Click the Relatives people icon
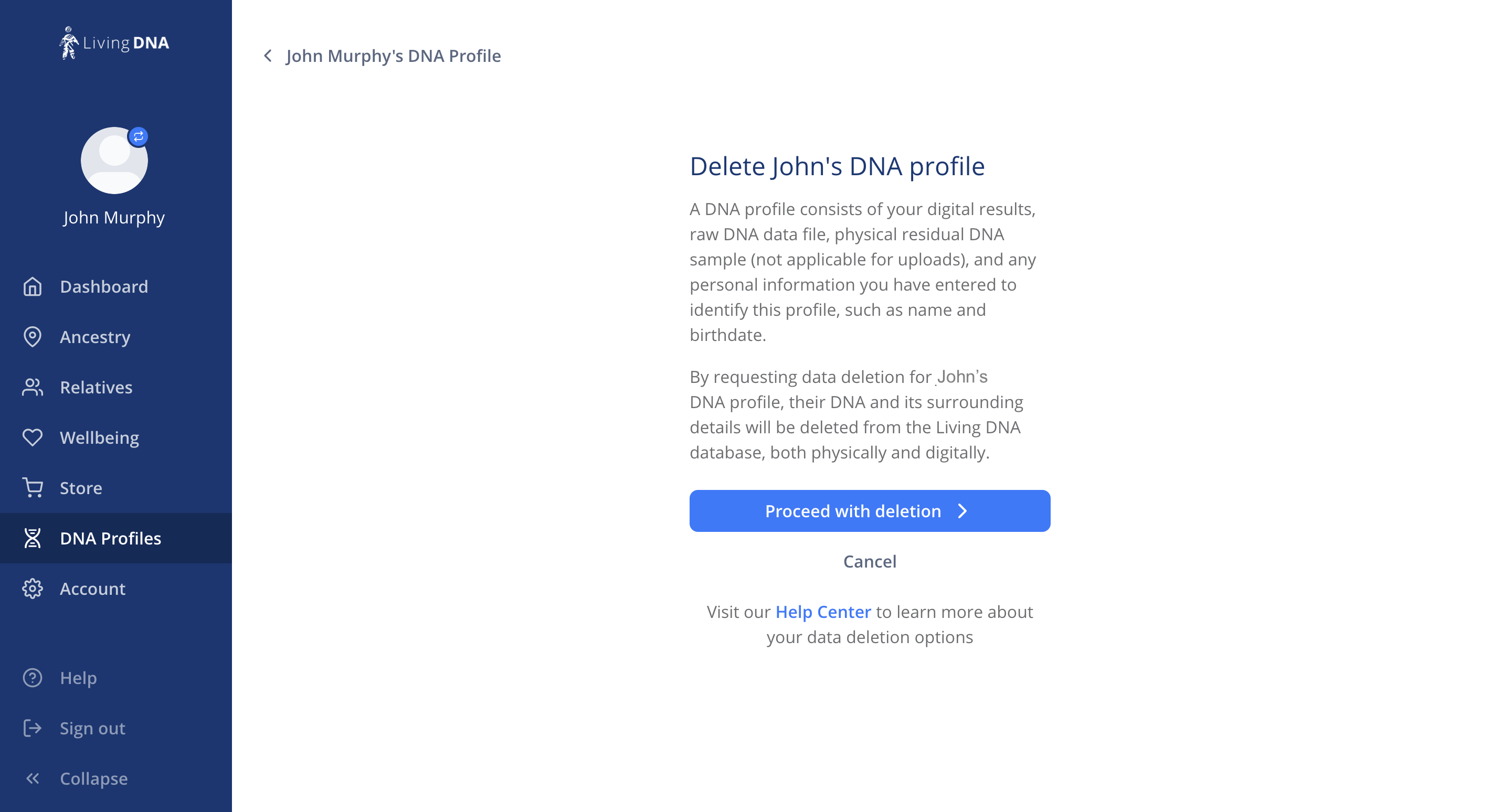The height and width of the screenshot is (812, 1502). coord(33,388)
